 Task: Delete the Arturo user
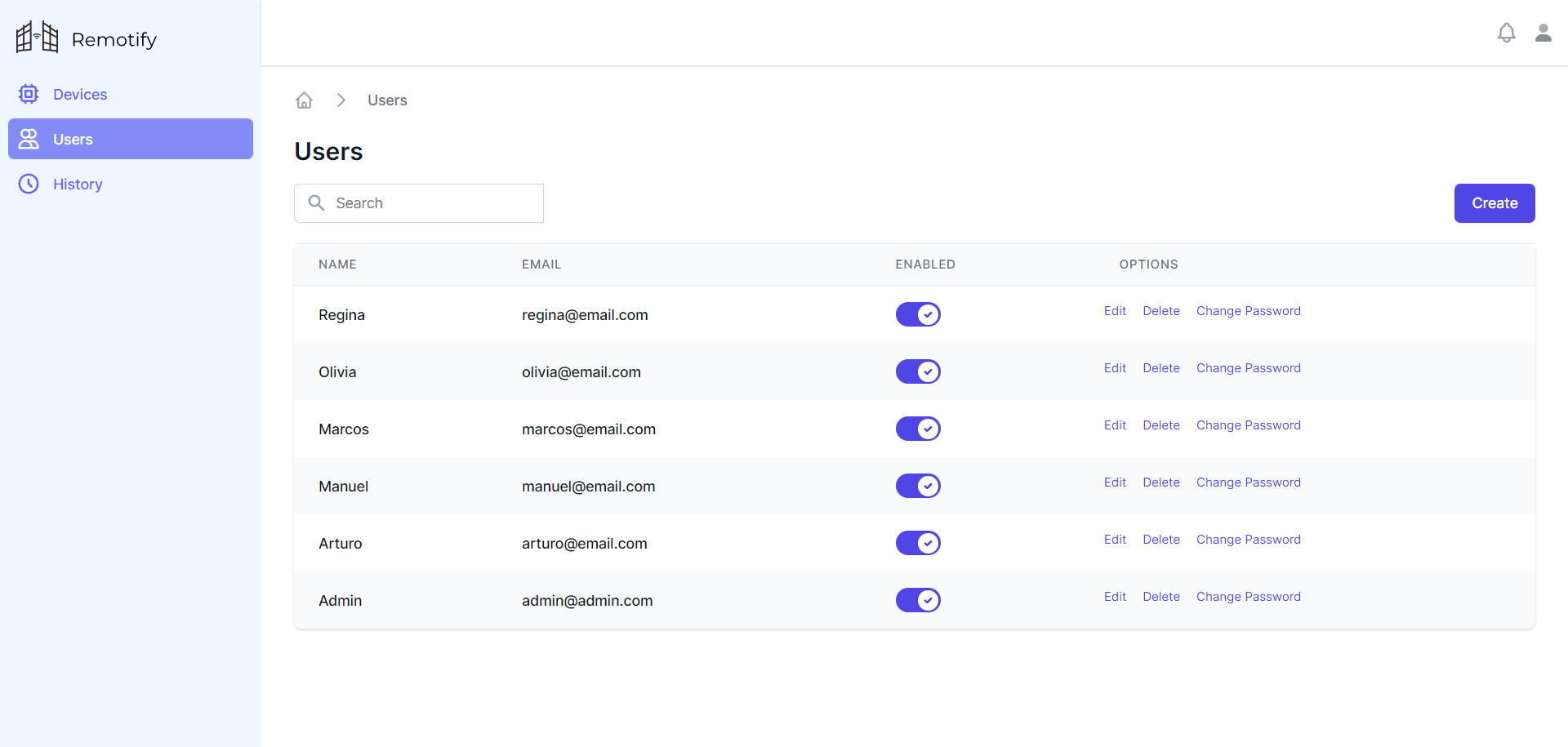tap(1161, 540)
